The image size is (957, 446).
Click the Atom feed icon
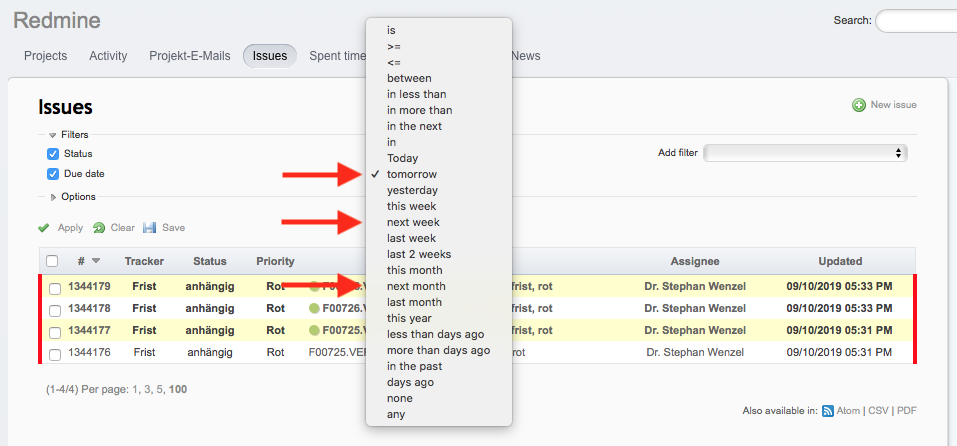[x=828, y=410]
